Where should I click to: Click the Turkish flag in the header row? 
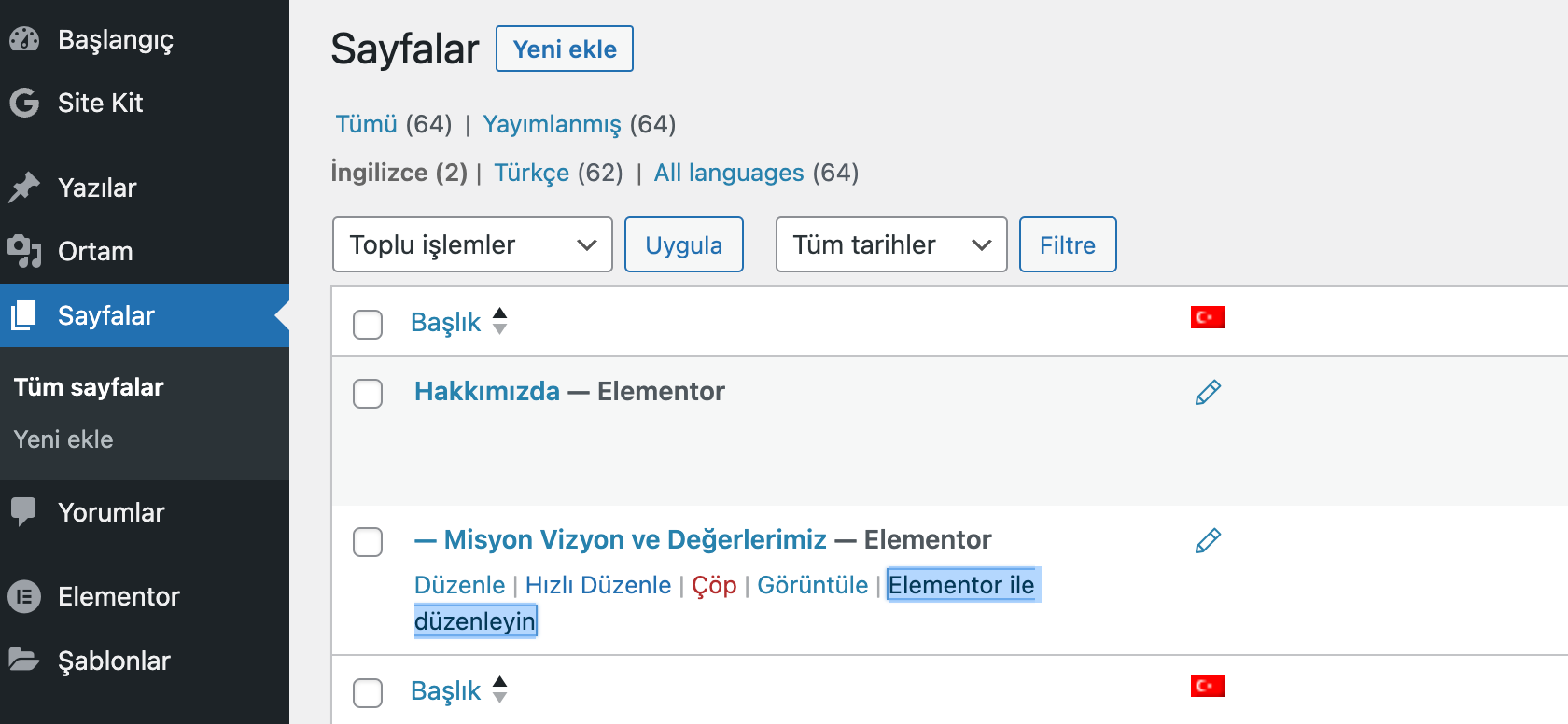(x=1208, y=317)
